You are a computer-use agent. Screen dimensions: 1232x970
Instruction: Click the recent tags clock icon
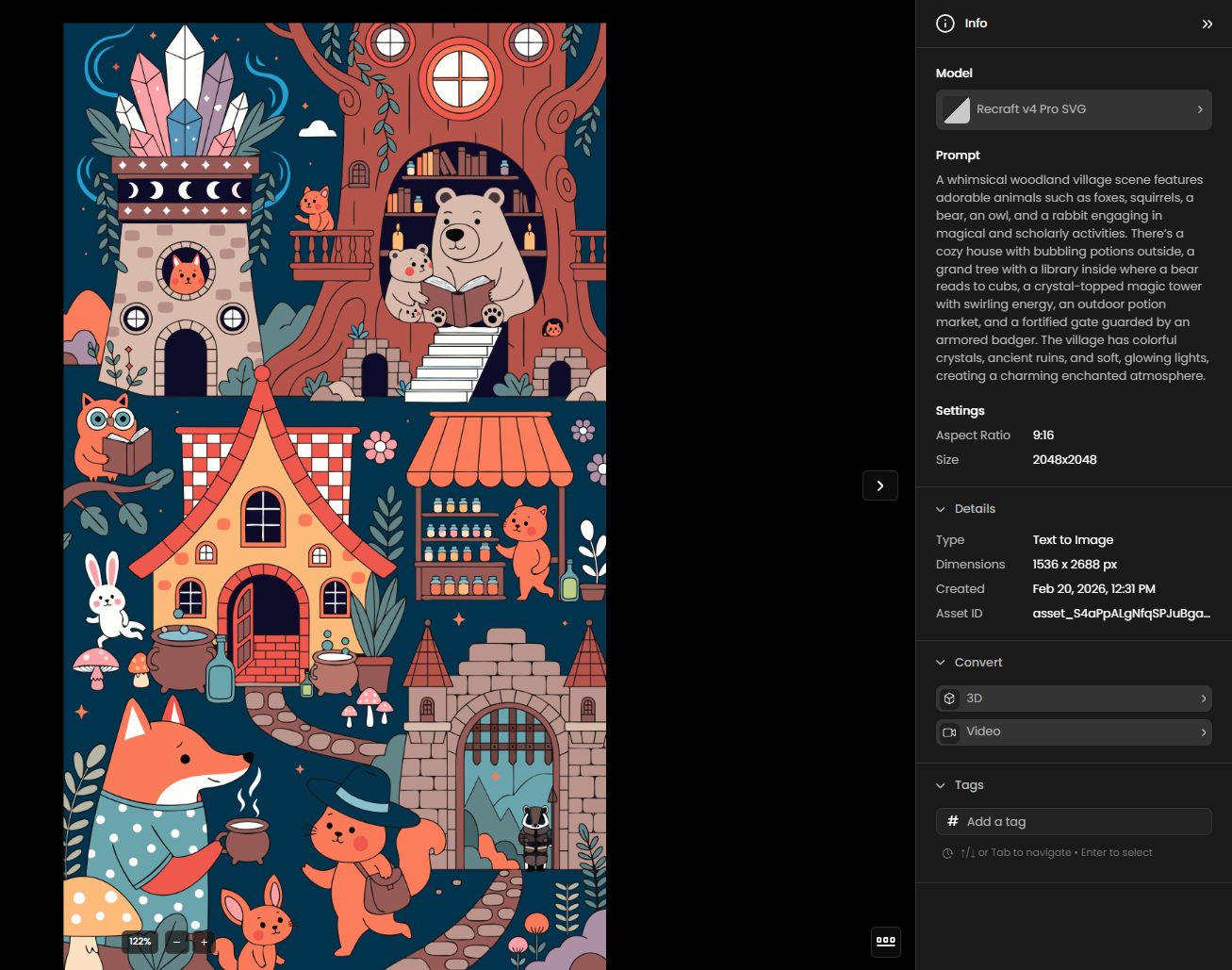[947, 853]
